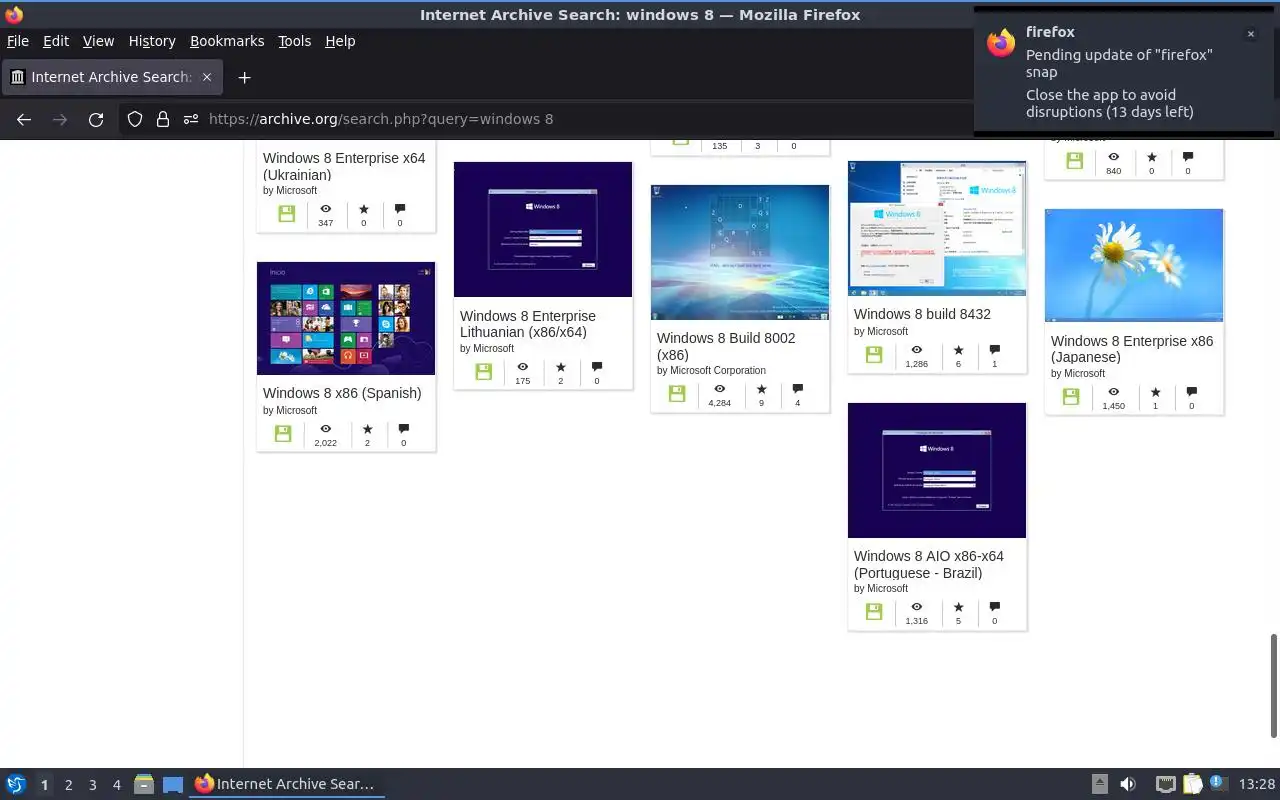Open the File menu
This screenshot has height=800, width=1280.
pyautogui.click(x=18, y=41)
